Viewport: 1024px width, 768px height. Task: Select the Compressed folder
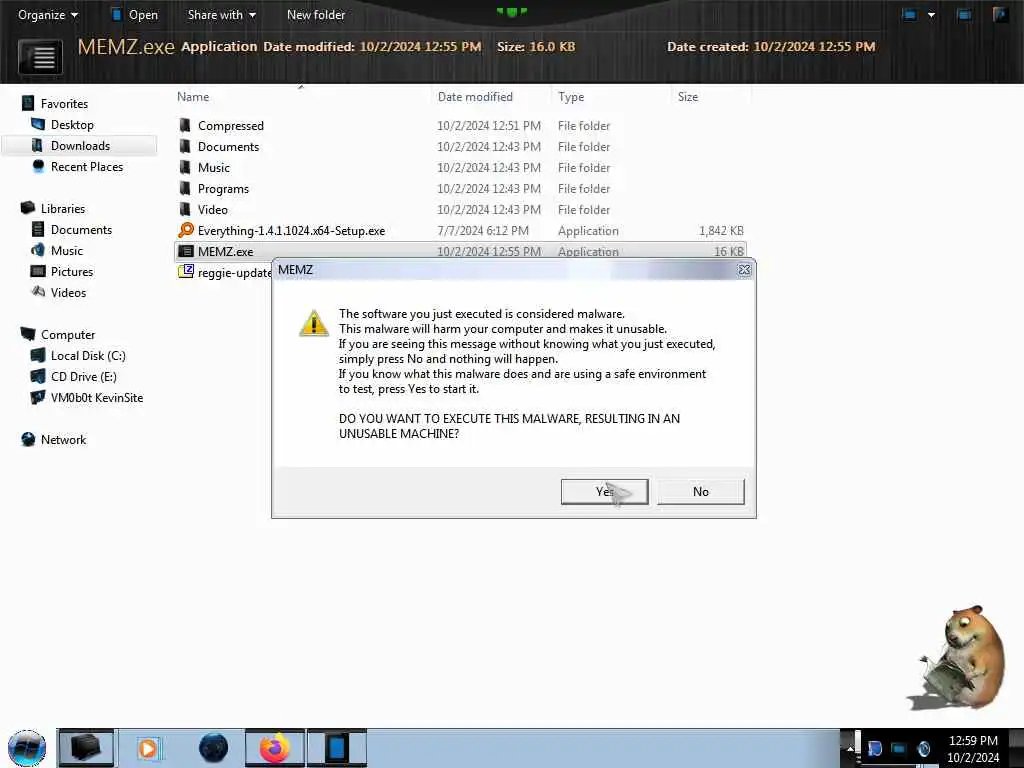[x=231, y=125]
